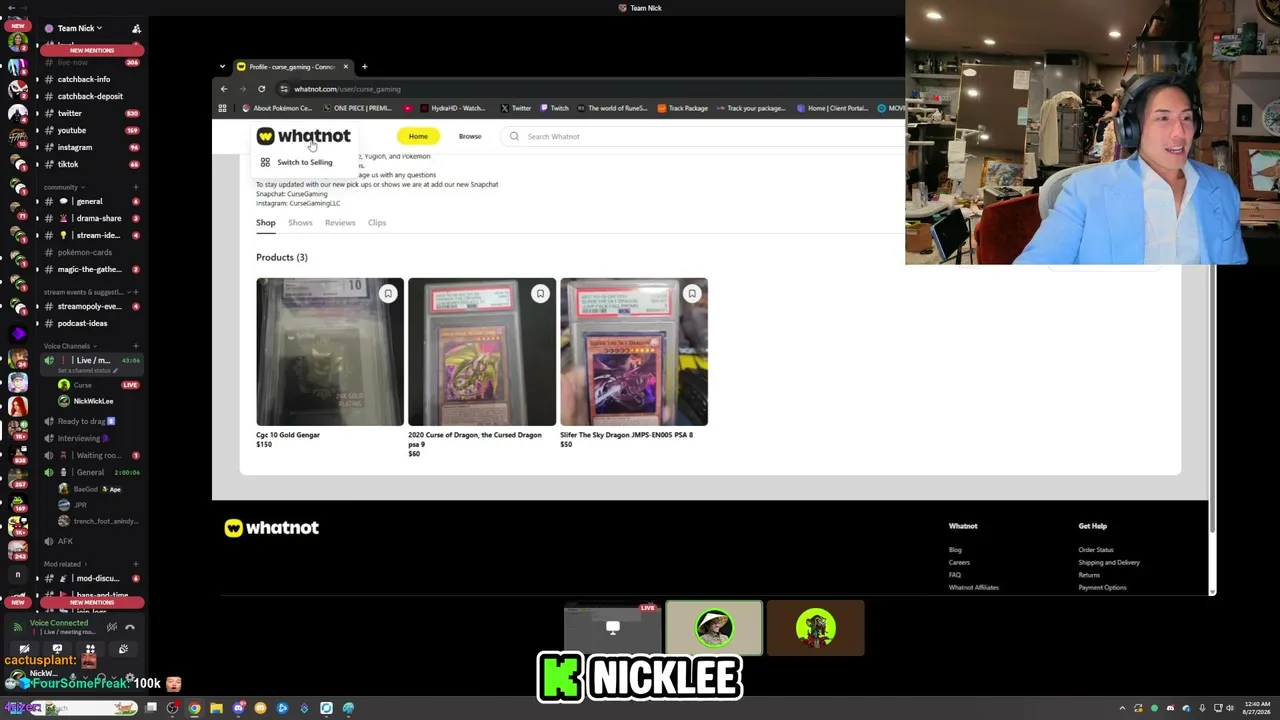Open Discord soundboard icon

[x=123, y=650]
